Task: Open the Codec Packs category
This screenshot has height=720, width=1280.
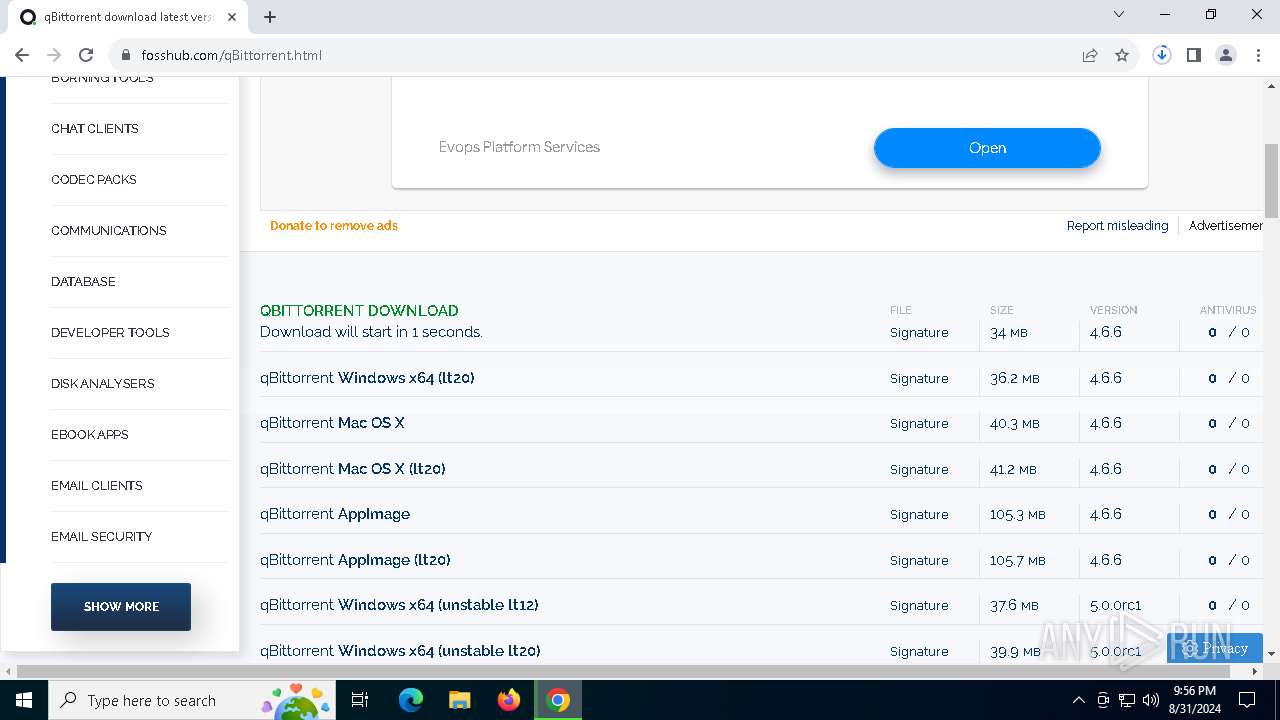Action: (x=94, y=180)
